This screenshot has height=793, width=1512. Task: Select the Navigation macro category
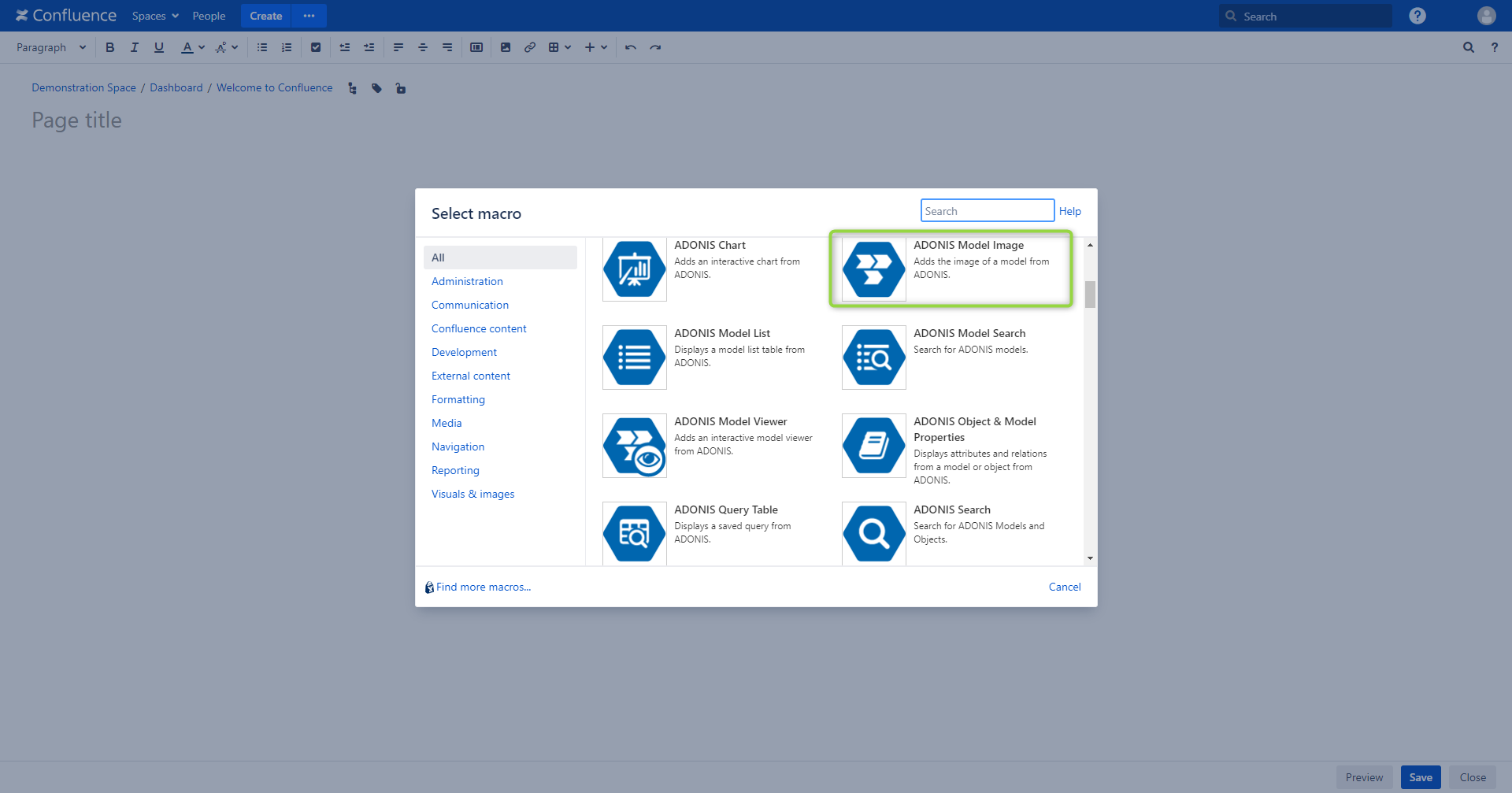[458, 447]
